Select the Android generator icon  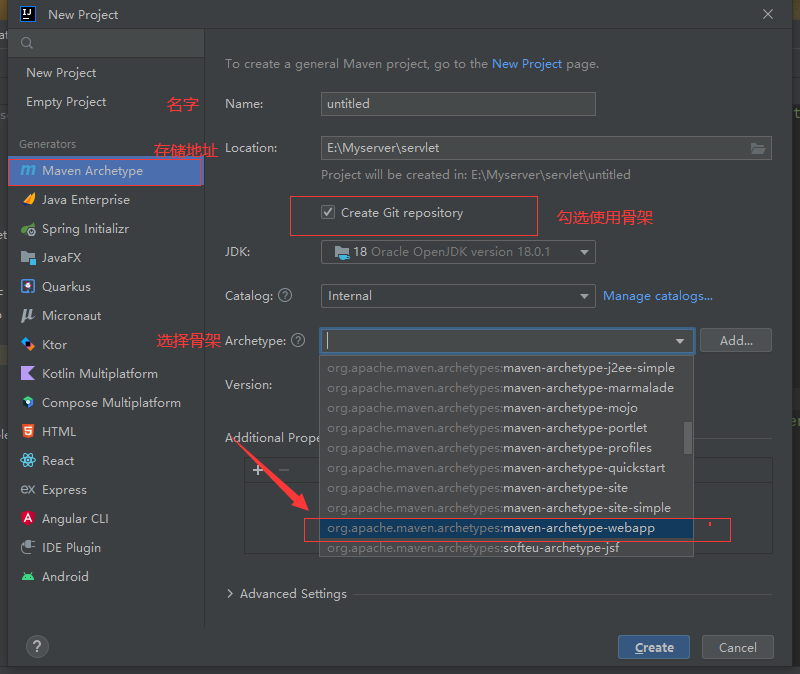tap(28, 577)
